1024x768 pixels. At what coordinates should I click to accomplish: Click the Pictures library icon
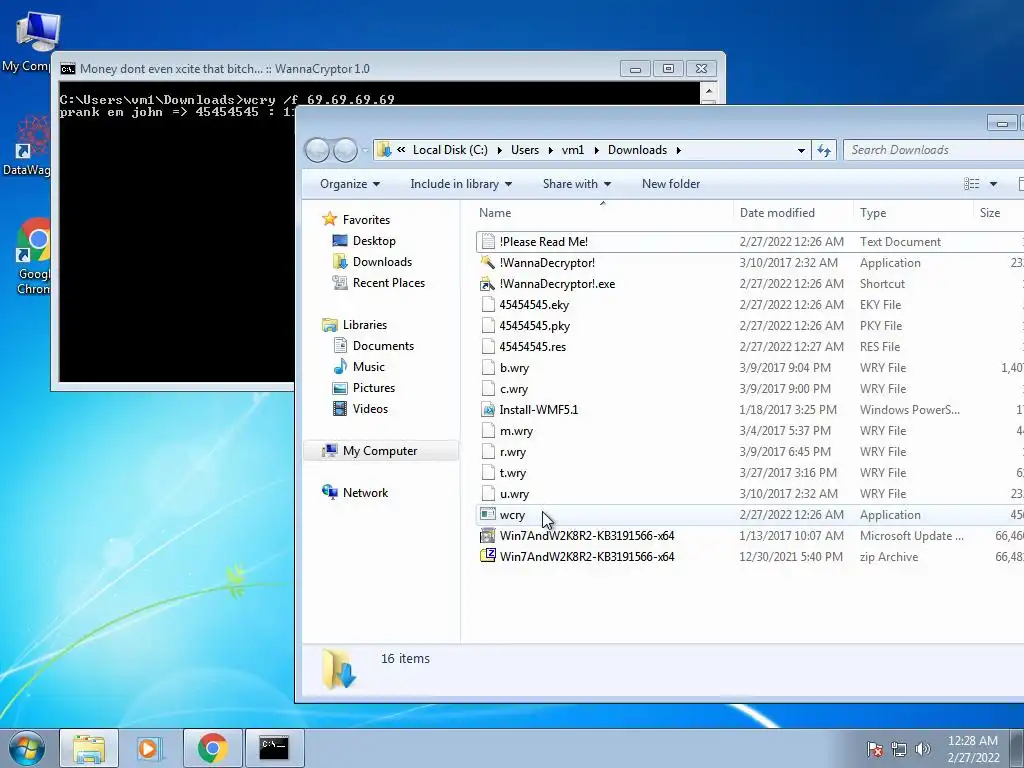pos(340,388)
